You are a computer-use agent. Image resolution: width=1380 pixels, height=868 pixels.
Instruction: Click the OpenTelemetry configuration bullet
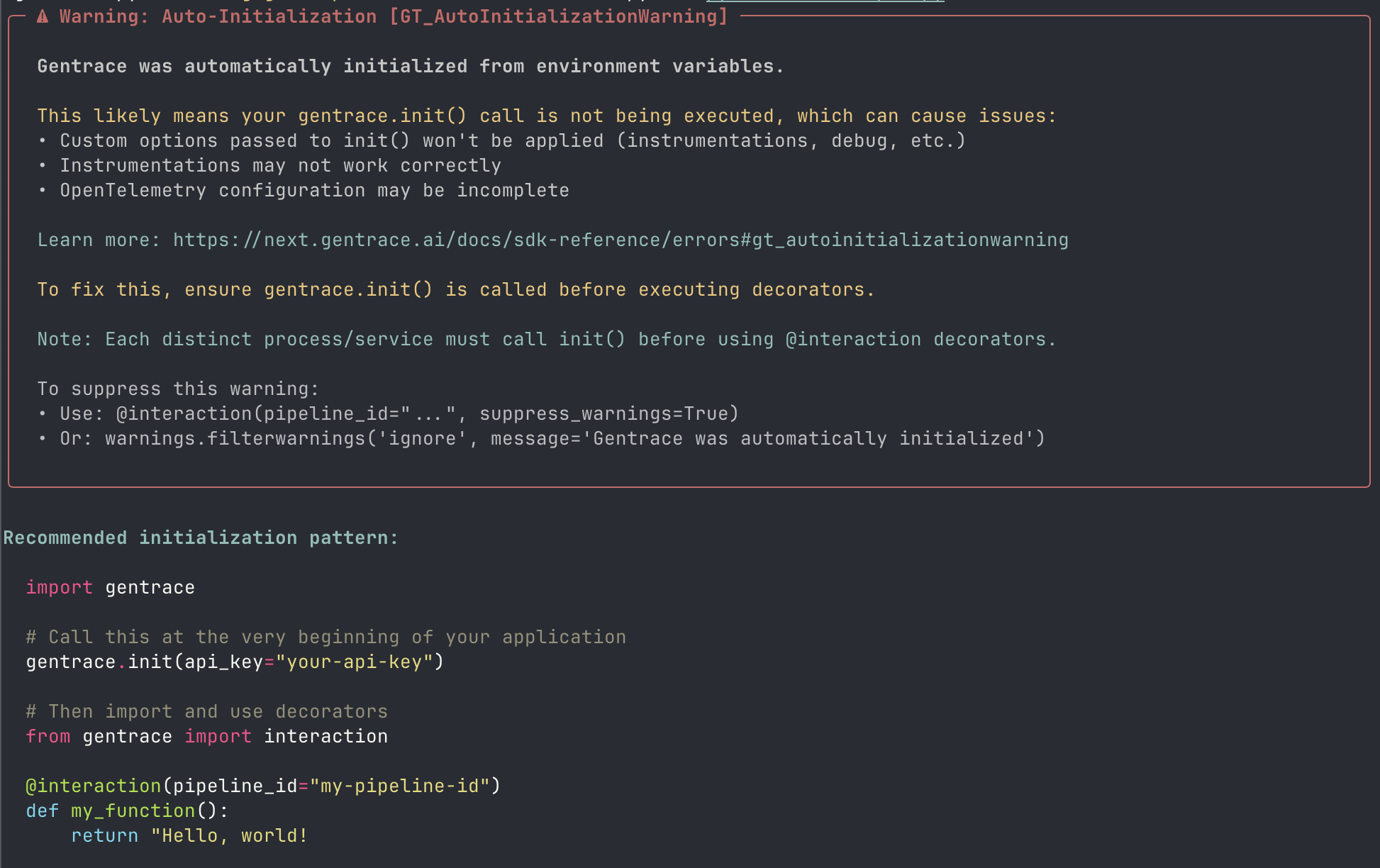tap(314, 190)
